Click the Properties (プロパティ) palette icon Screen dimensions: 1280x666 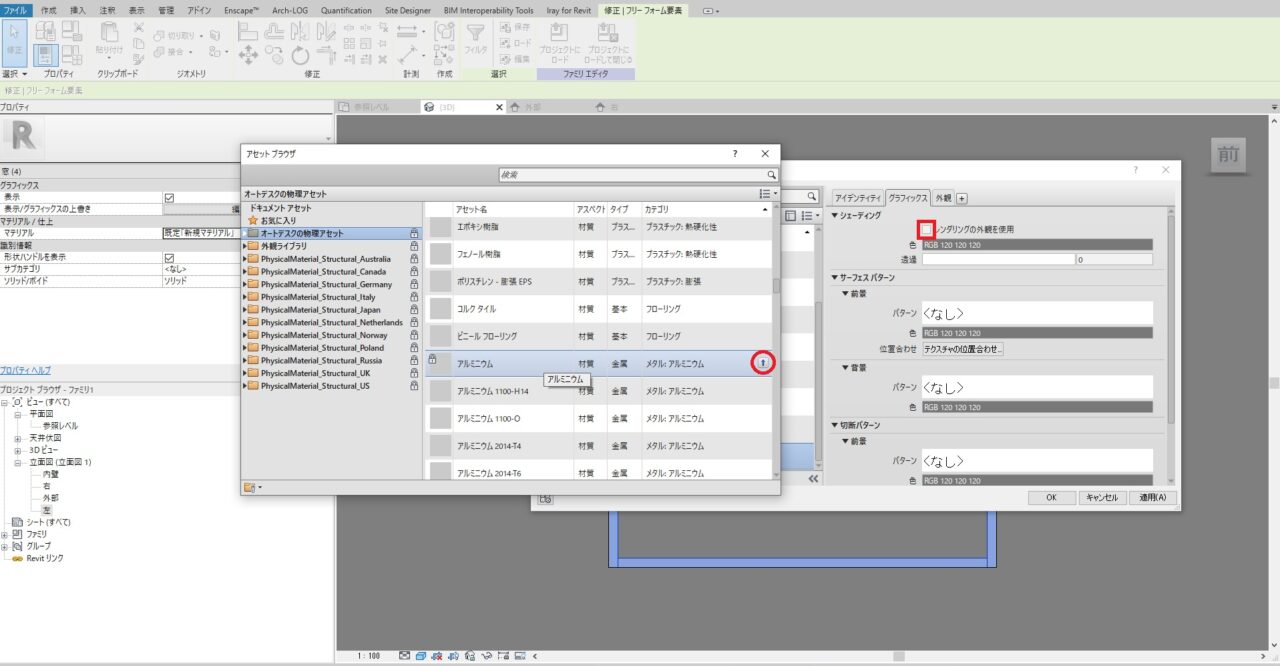point(45,54)
